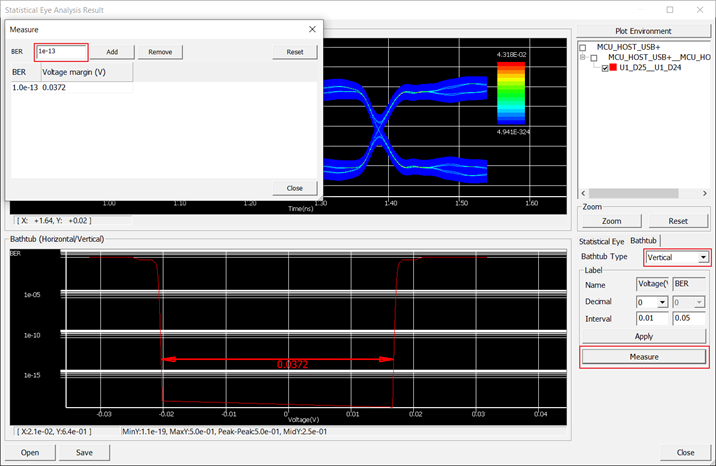Viewport: 716px width, 466px height.
Task: Enable the MCU_HOST_USB+__MCU_HO child checkbox
Action: click(594, 58)
